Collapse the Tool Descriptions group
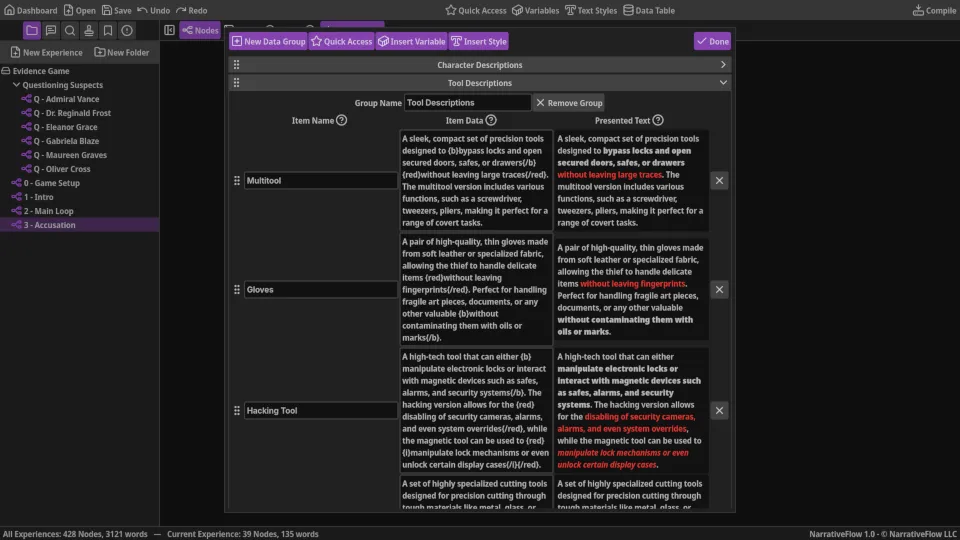The width and height of the screenshot is (960, 540). (723, 83)
